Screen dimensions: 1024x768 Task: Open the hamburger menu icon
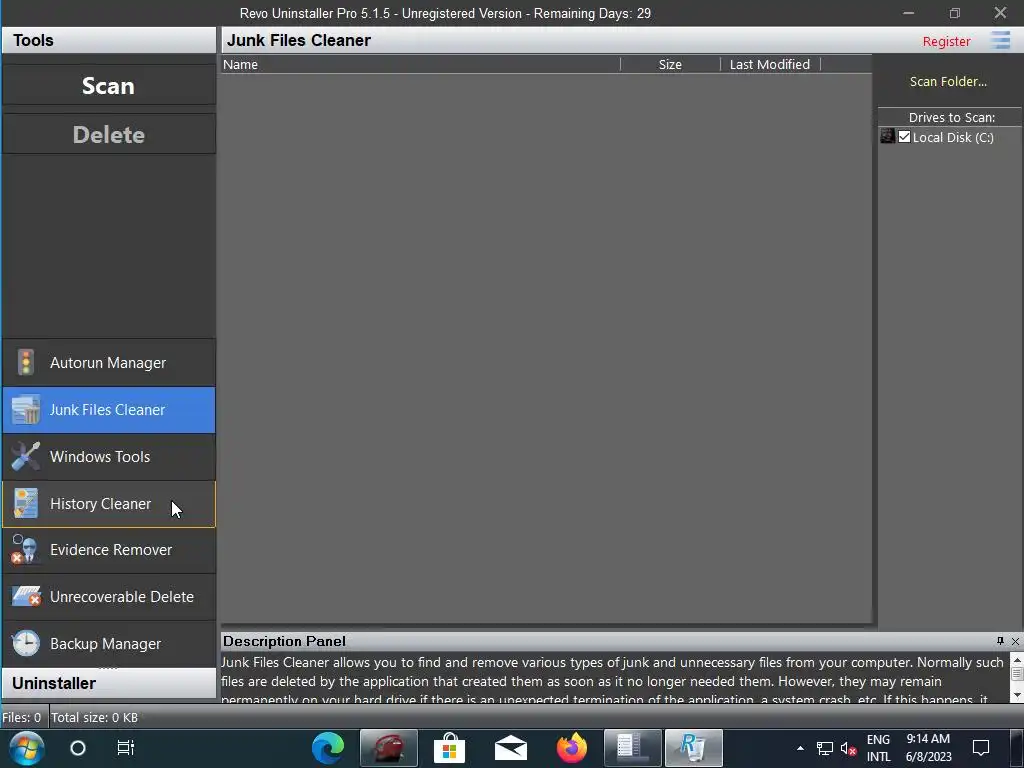1000,40
